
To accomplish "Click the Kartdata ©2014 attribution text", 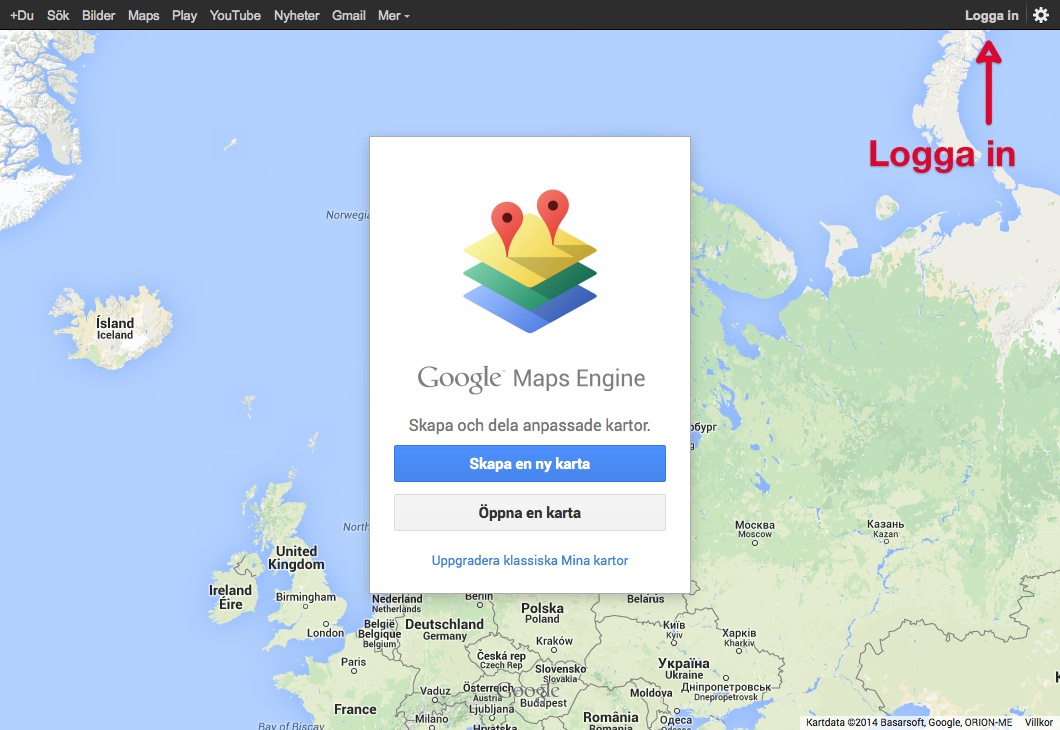I will click(909, 723).
